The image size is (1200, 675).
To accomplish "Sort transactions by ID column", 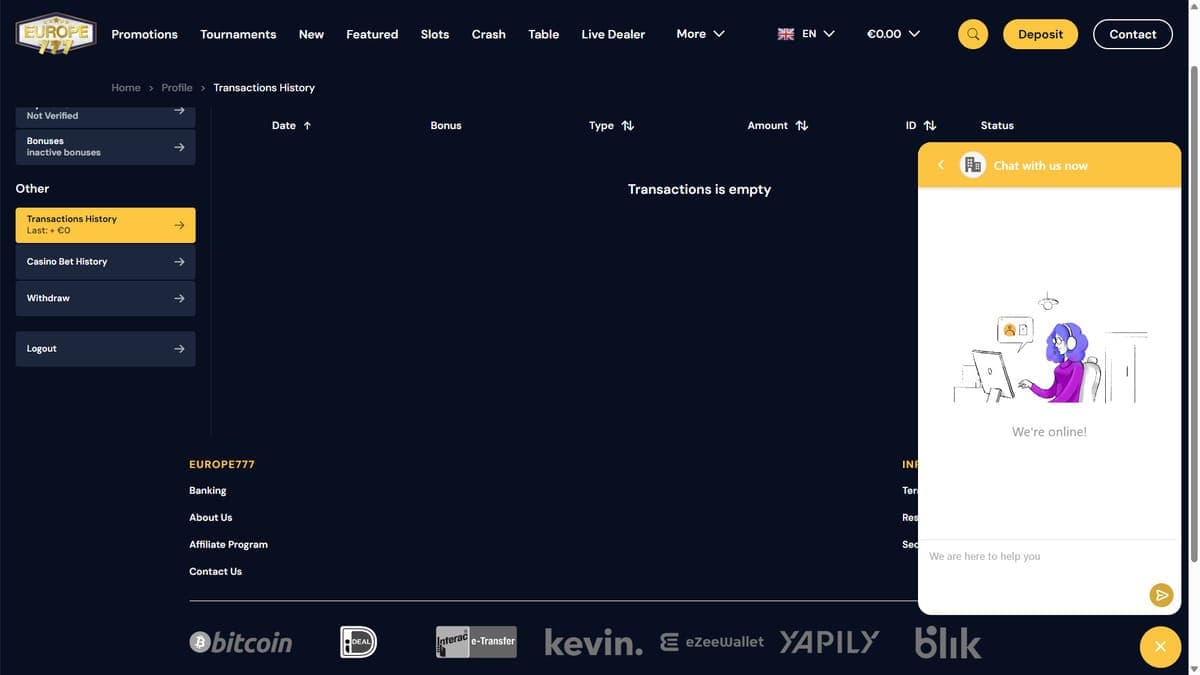I will 920,126.
